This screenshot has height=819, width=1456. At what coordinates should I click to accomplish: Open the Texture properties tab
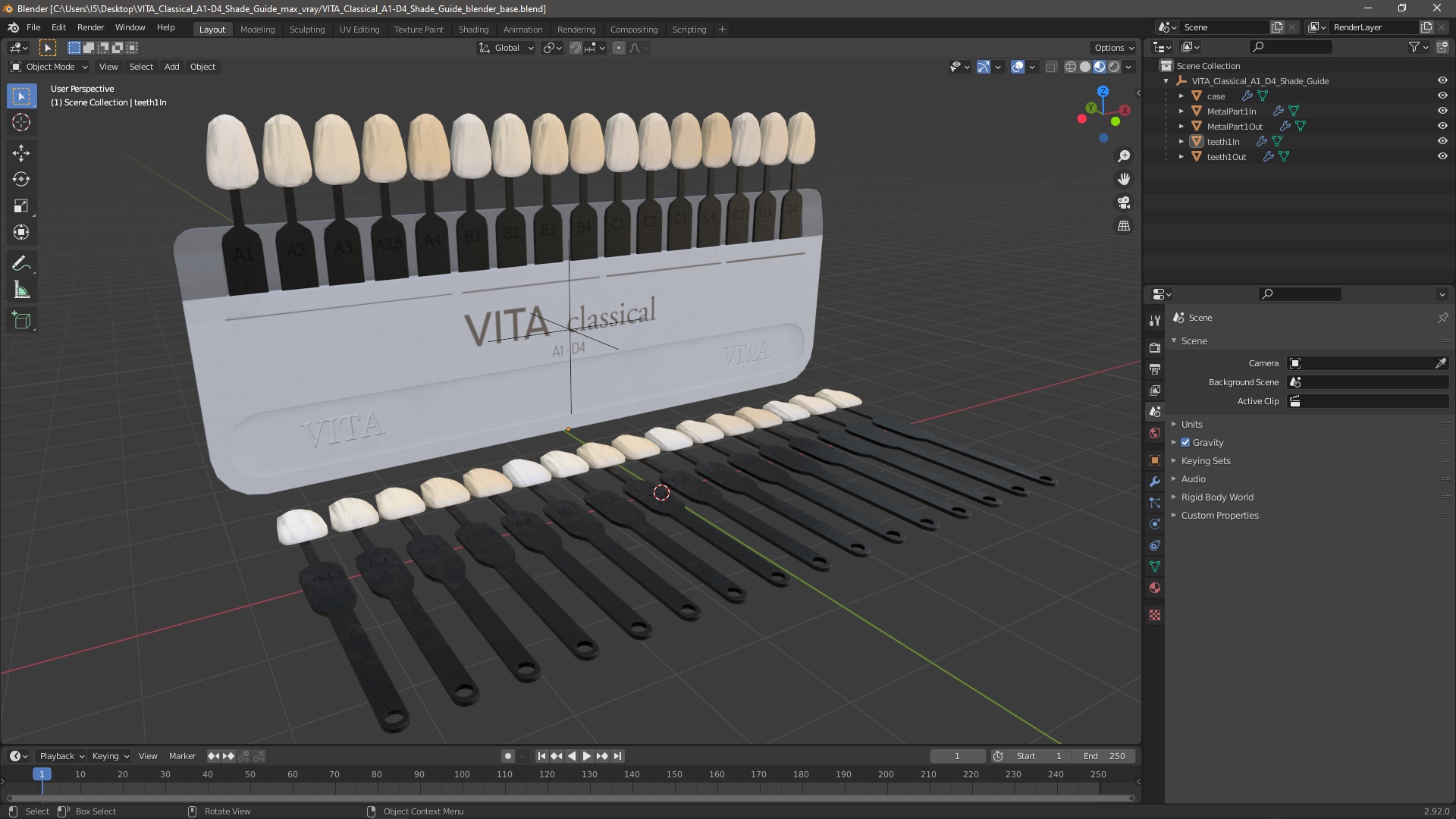pos(1155,615)
